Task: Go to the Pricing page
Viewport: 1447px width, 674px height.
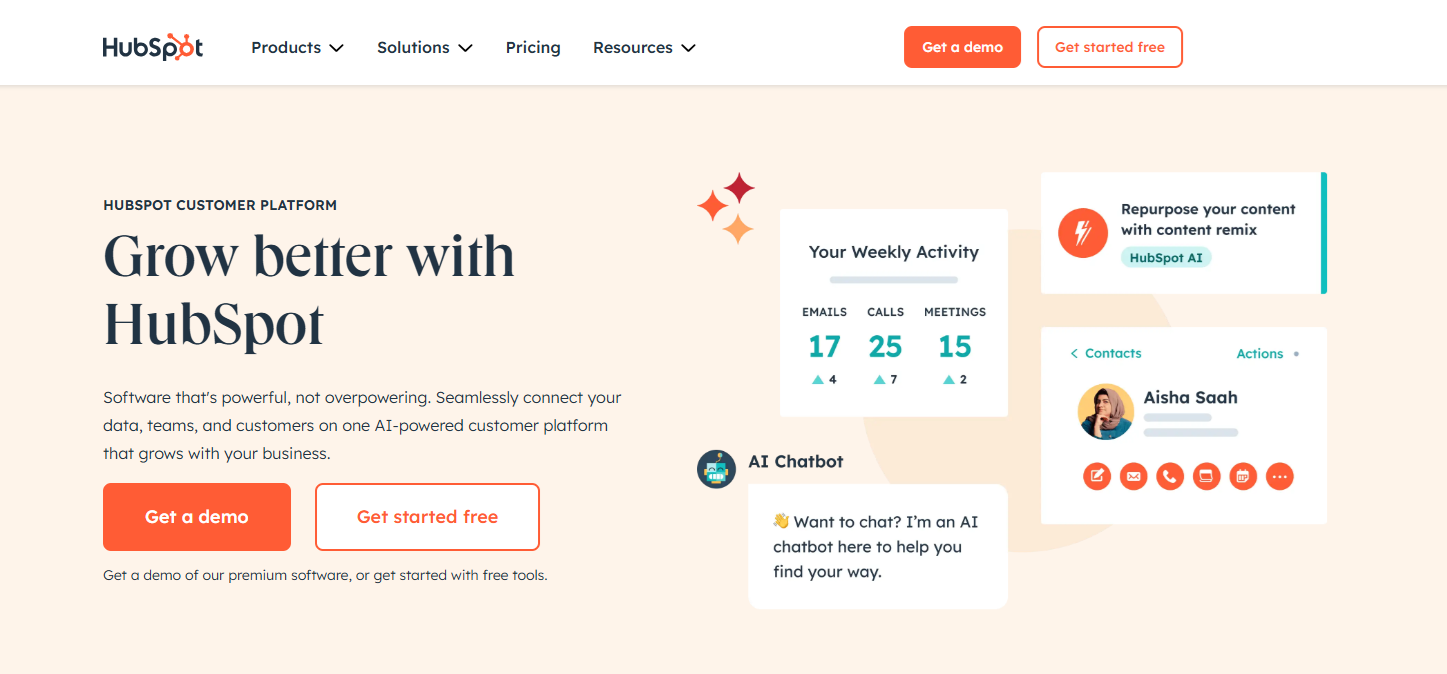Action: coord(533,47)
